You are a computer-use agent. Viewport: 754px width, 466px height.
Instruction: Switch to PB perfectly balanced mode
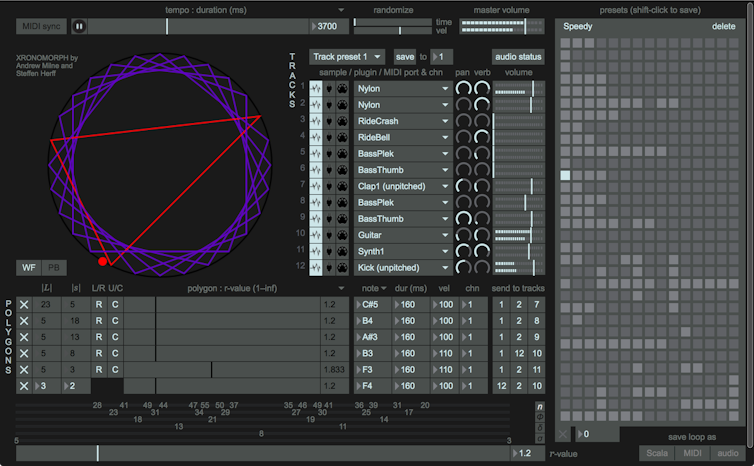[54, 267]
